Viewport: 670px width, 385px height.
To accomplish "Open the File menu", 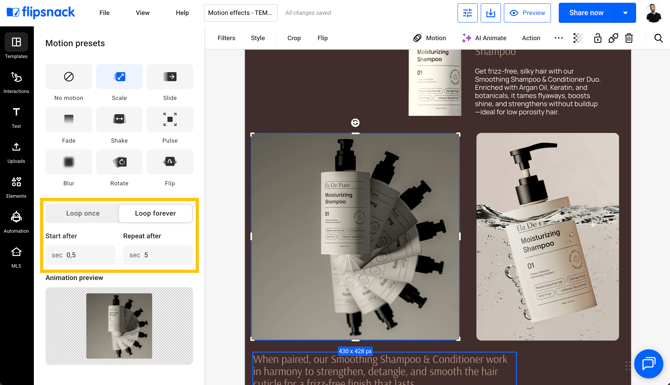I will [x=104, y=13].
